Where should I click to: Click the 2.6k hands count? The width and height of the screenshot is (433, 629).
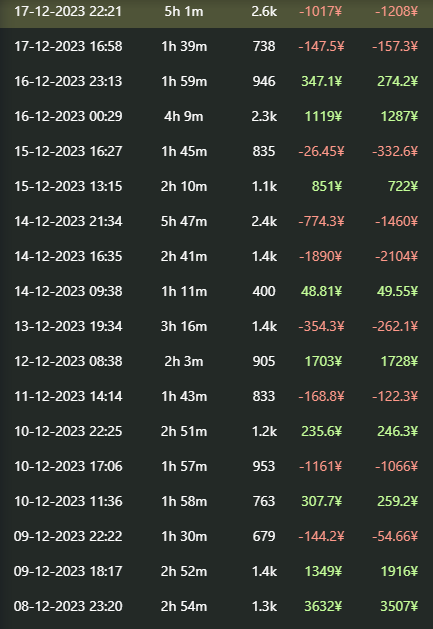[264, 12]
